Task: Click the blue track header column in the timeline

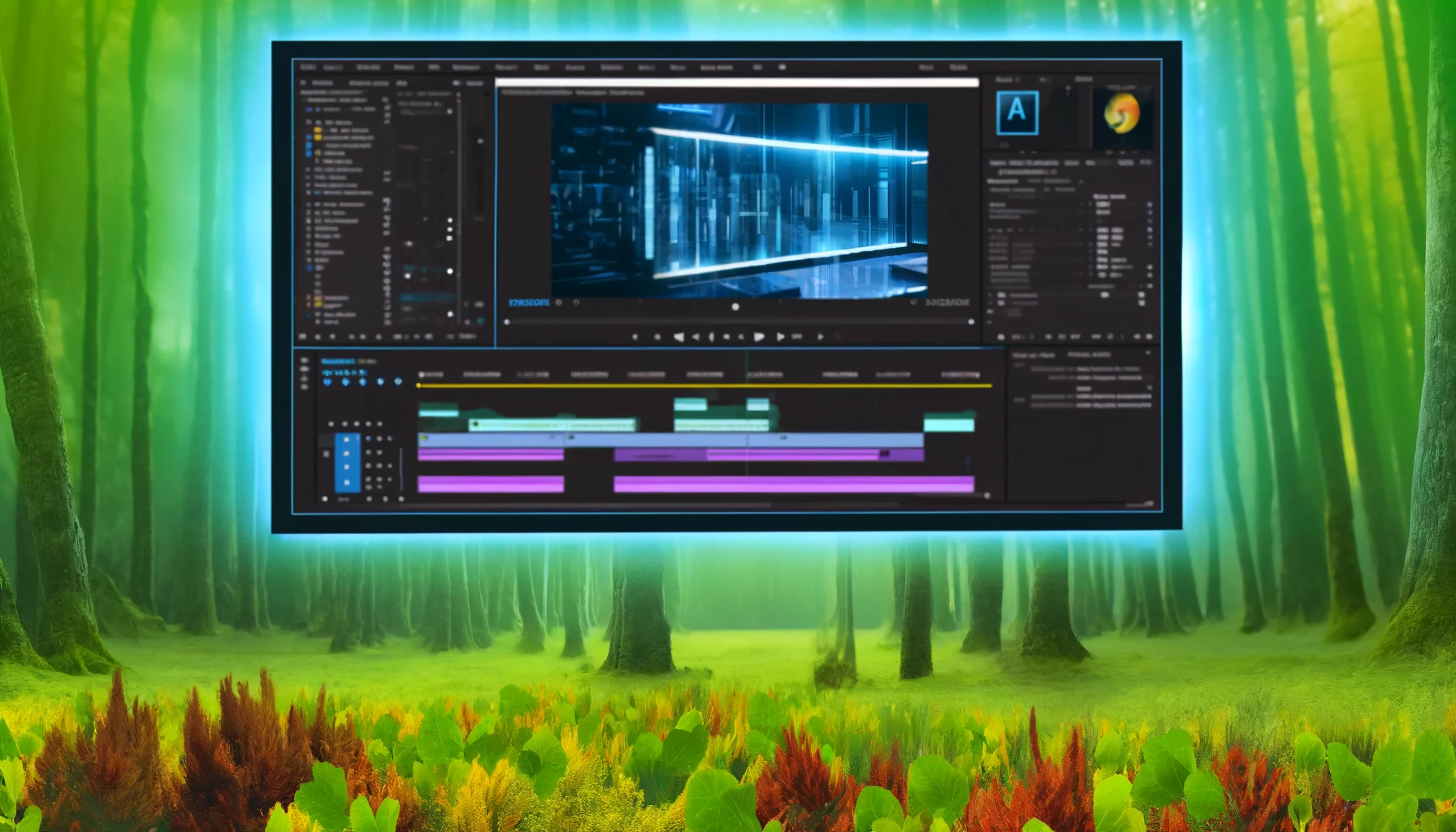Action: (347, 462)
